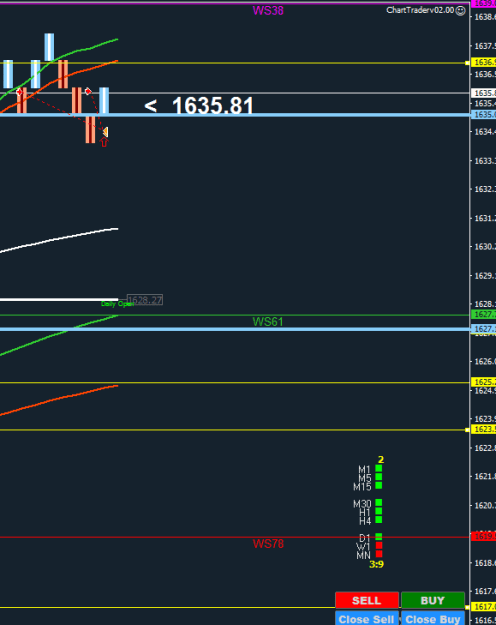
Task: Click the 1635.81 price text
Action: pos(213,106)
